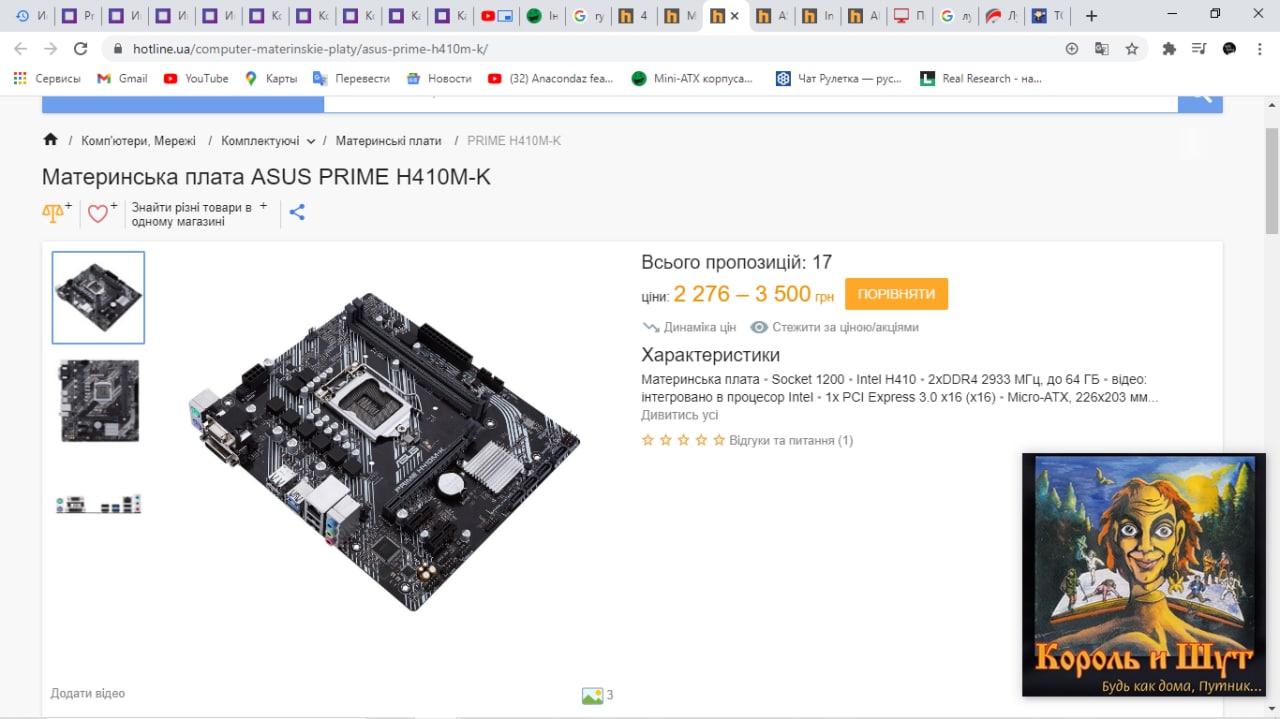
Task: Click the home breadcrumb icon
Action: pyautogui.click(x=50, y=140)
